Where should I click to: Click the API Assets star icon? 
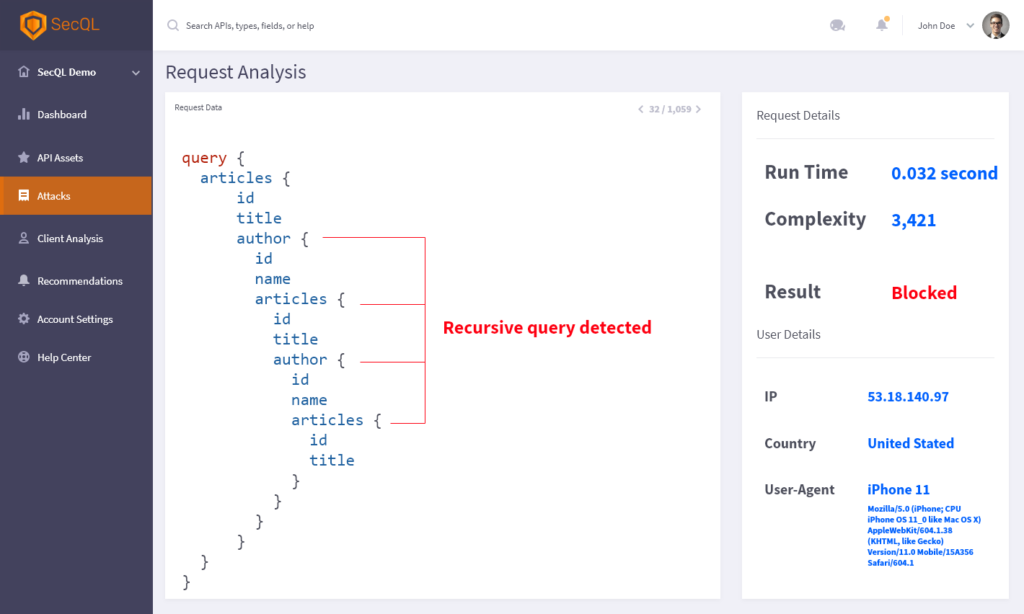click(24, 157)
